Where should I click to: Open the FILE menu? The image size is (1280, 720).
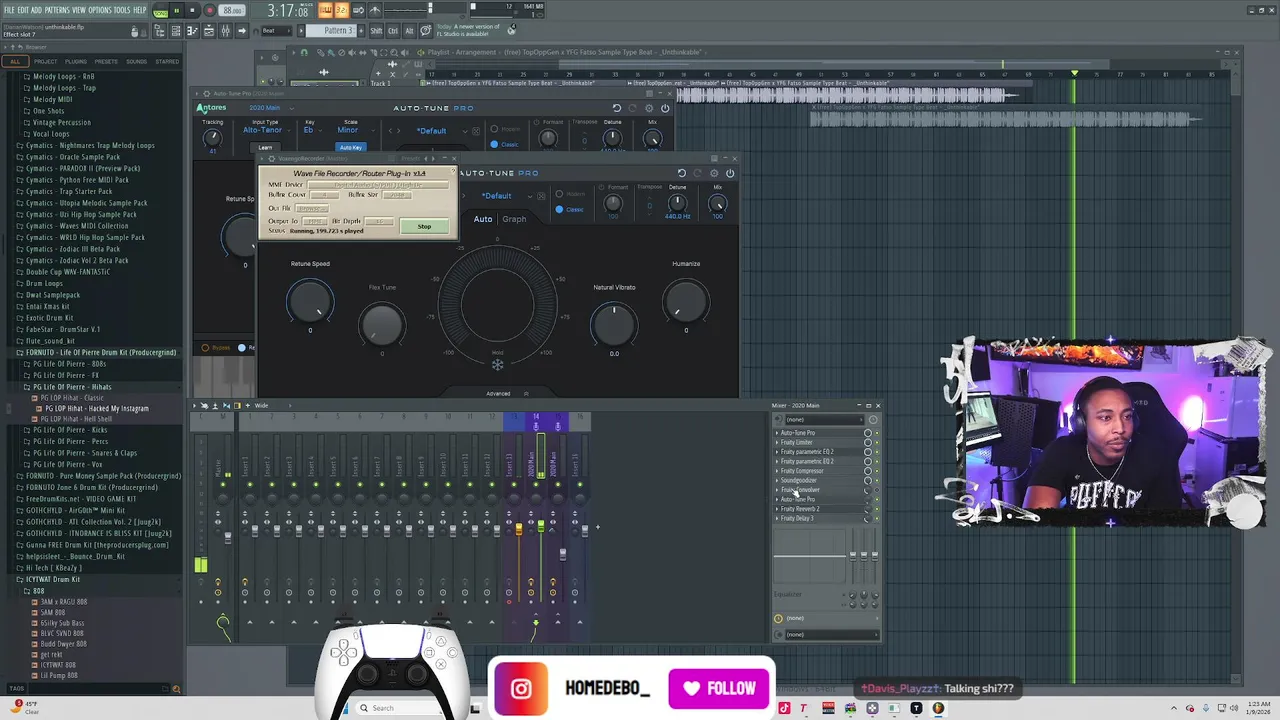pos(9,10)
